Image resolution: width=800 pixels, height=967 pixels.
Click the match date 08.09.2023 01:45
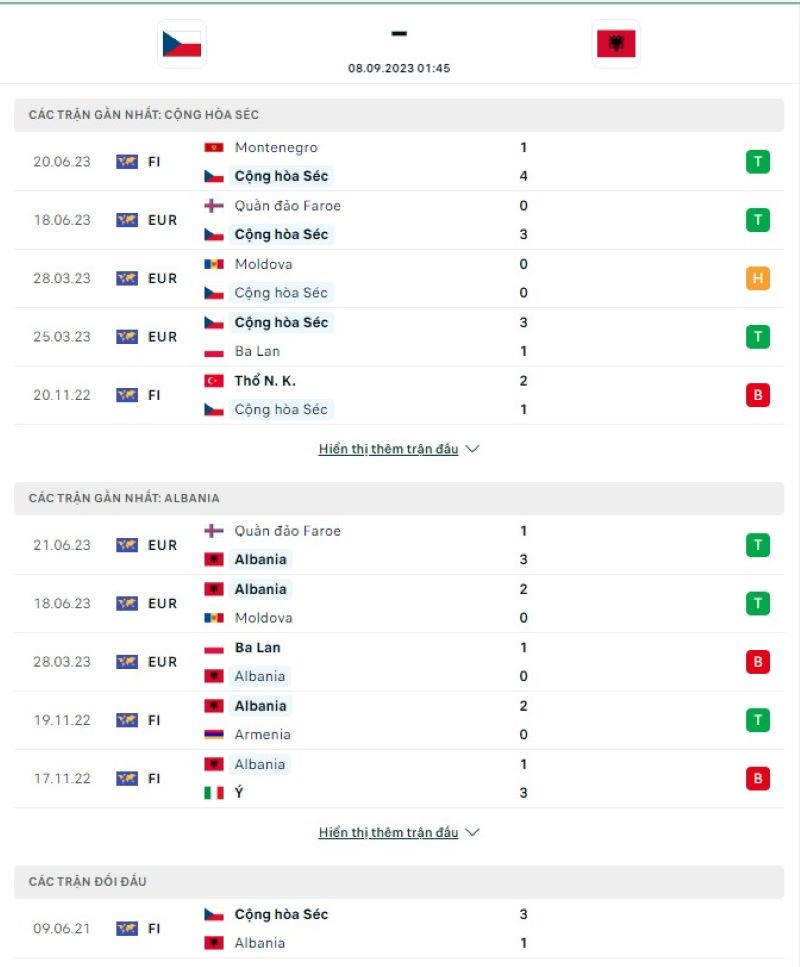point(399,69)
